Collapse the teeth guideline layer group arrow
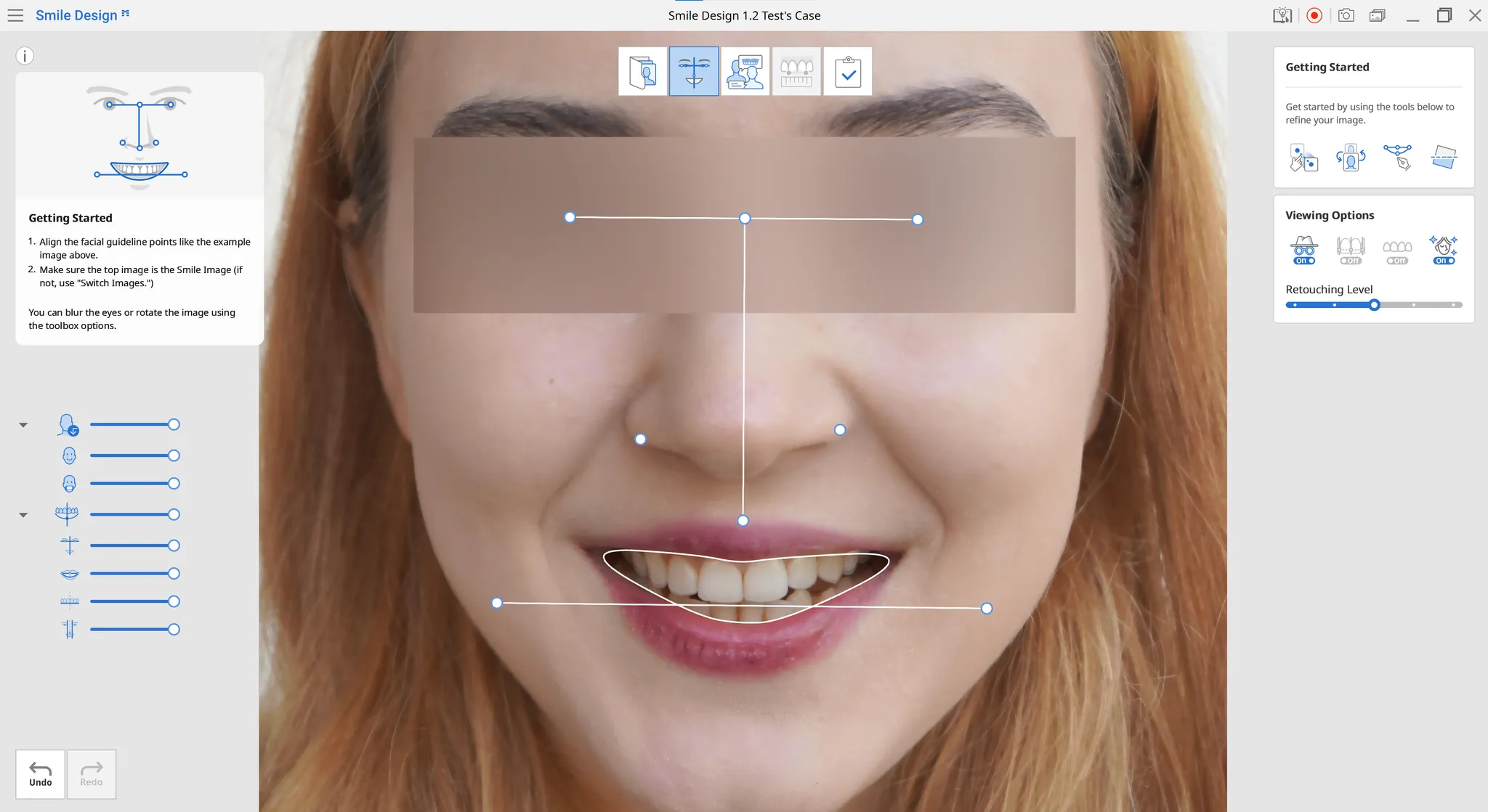Viewport: 1488px width, 812px height. point(23,515)
